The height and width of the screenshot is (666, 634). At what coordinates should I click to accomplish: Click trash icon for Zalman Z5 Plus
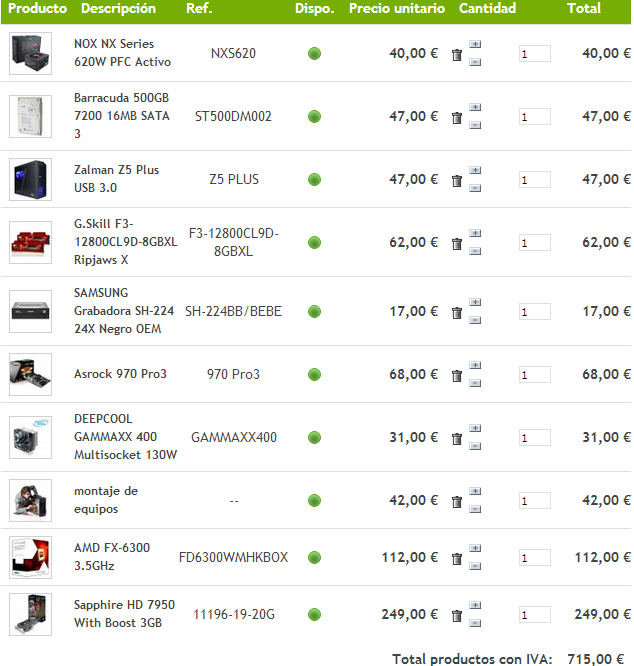456,181
